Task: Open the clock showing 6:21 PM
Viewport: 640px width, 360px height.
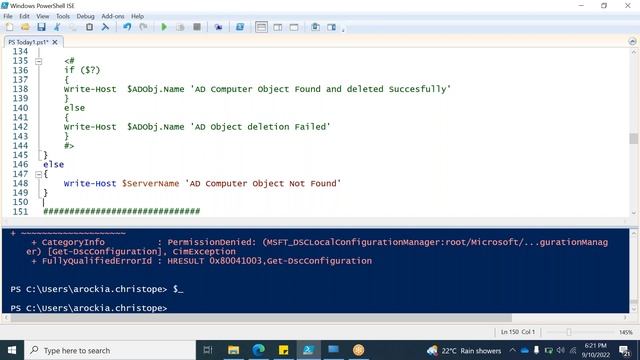Action: 596,350
